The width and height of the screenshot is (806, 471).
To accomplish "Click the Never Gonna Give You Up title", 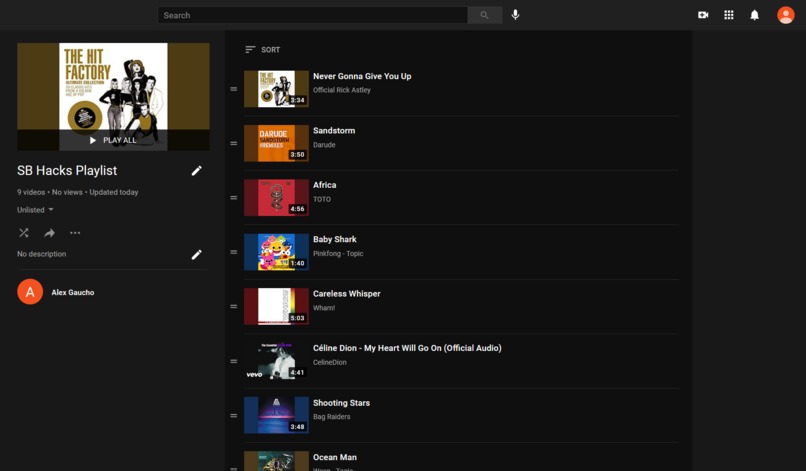I will tap(362, 76).
